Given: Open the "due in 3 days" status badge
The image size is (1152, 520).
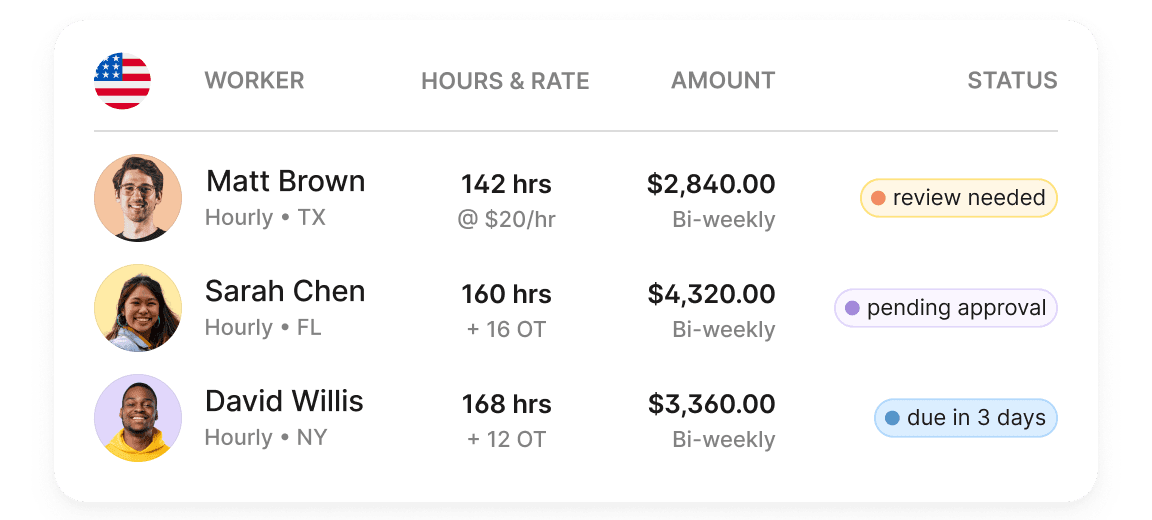Looking at the screenshot, I should [966, 418].
